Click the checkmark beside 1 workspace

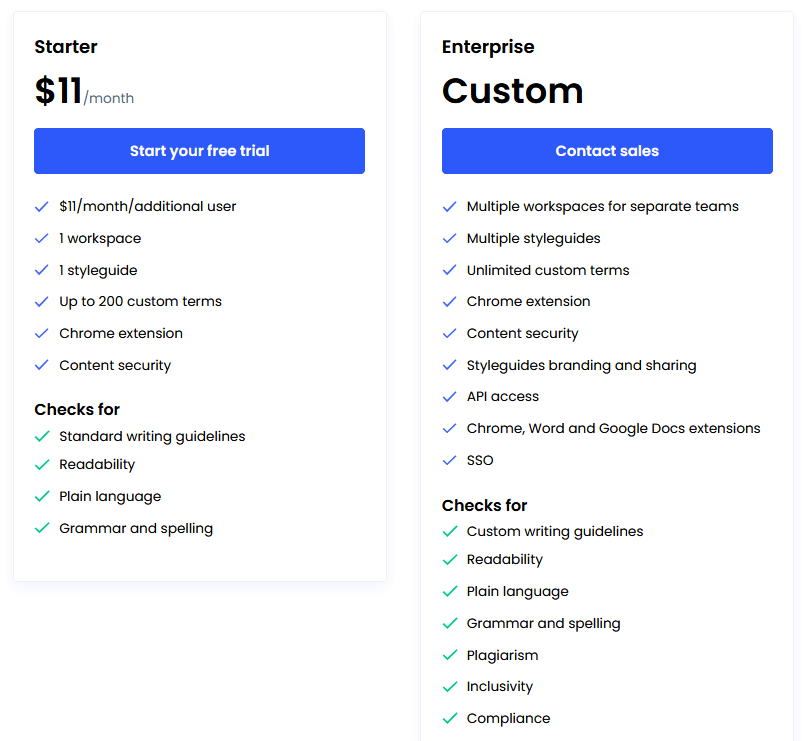click(x=42, y=239)
